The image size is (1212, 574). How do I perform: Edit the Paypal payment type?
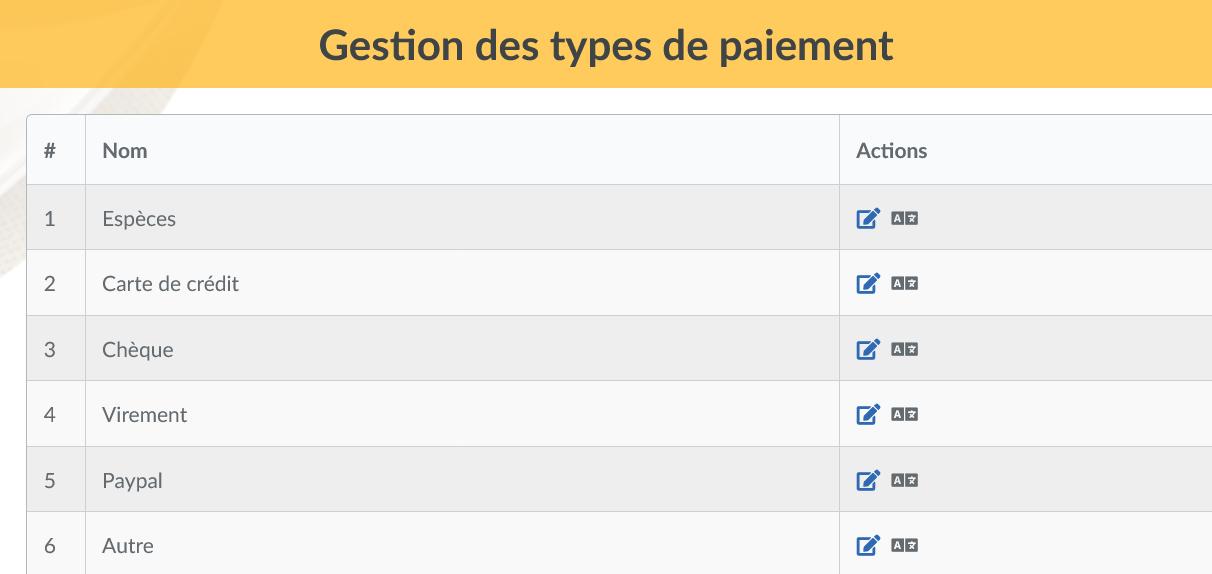[868, 480]
